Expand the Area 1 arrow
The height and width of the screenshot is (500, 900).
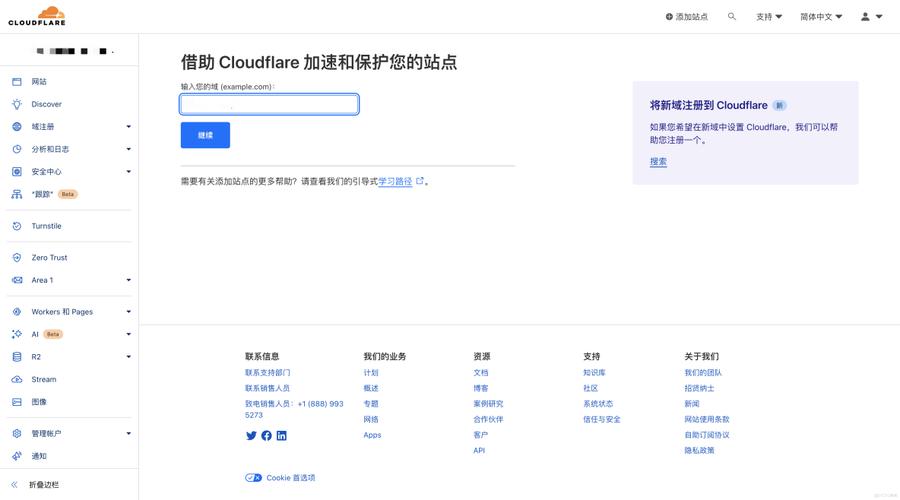click(129, 280)
